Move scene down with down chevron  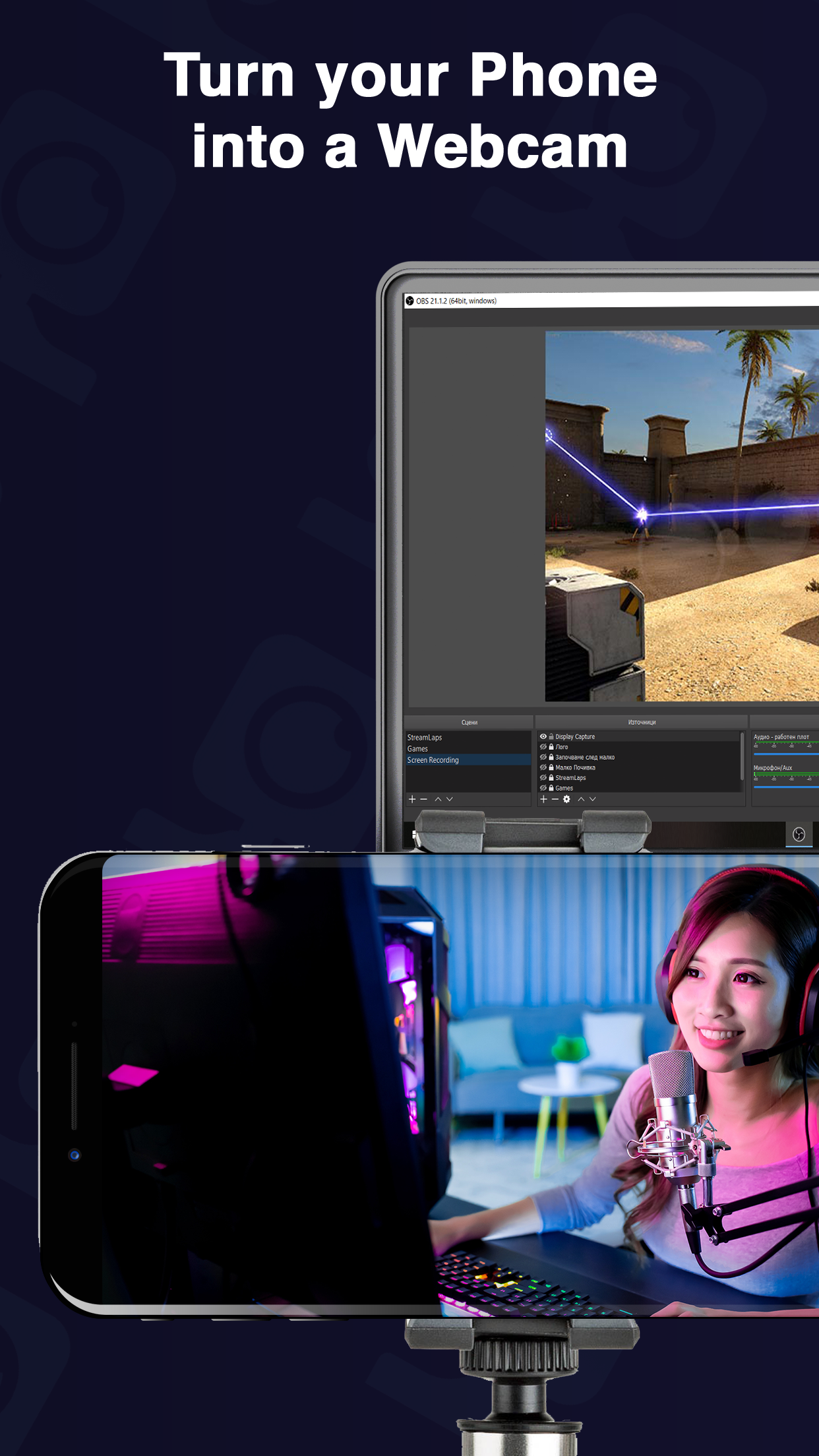coord(450,799)
